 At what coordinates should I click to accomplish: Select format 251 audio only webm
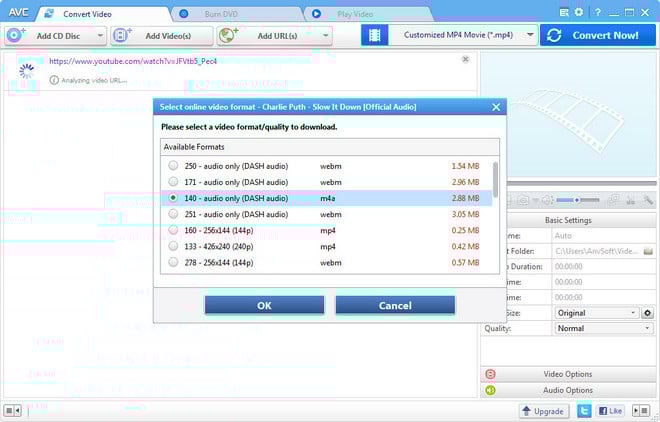(x=326, y=214)
